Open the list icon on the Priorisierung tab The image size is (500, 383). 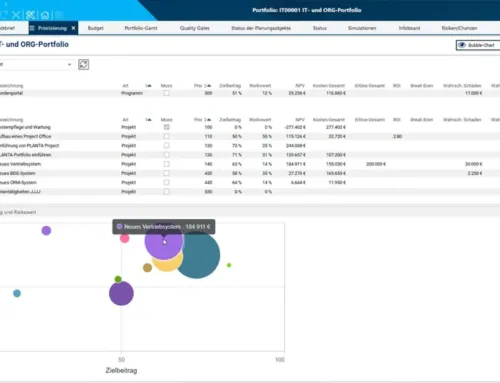[32, 28]
